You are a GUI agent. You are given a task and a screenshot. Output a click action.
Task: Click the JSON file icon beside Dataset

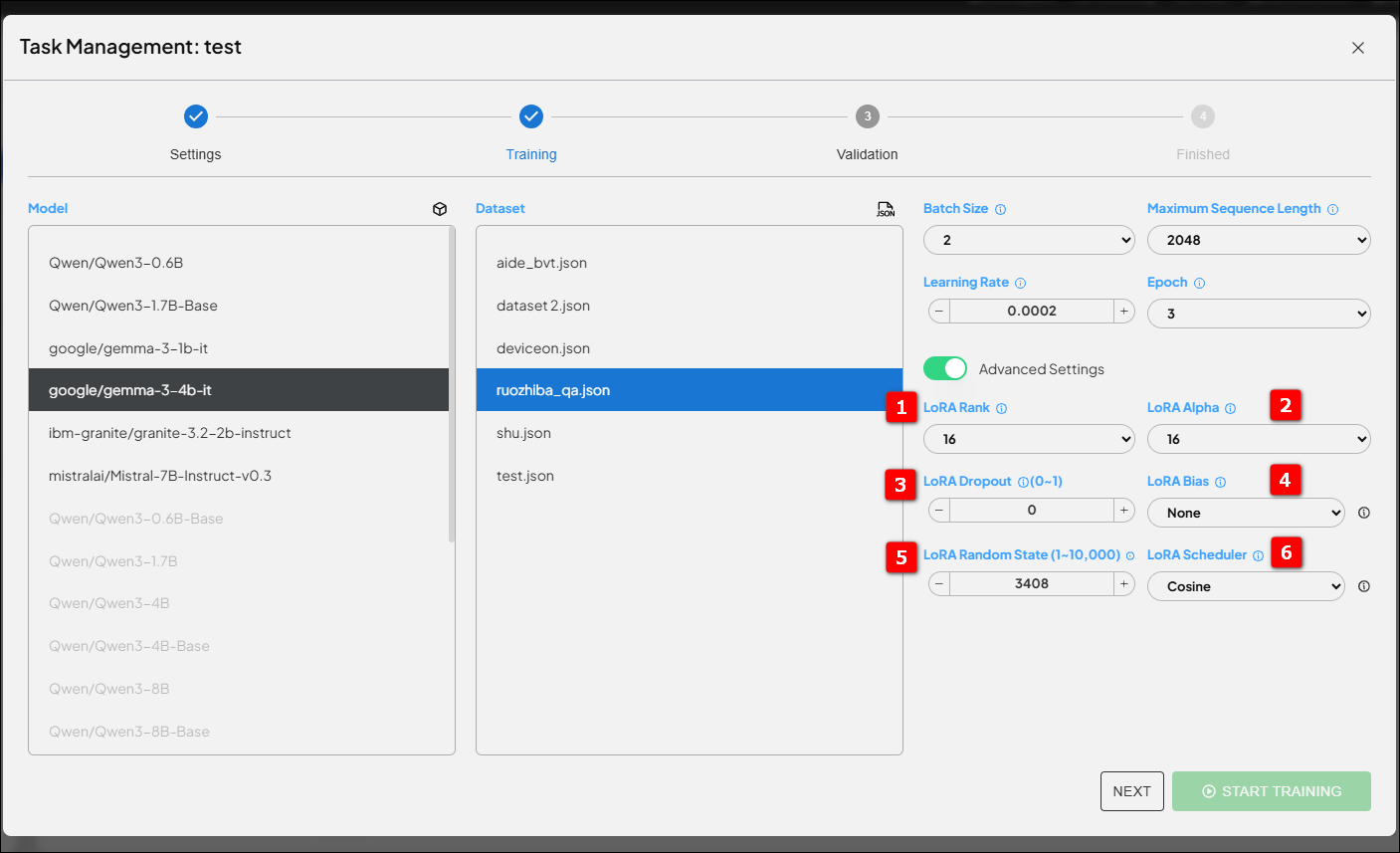886,209
